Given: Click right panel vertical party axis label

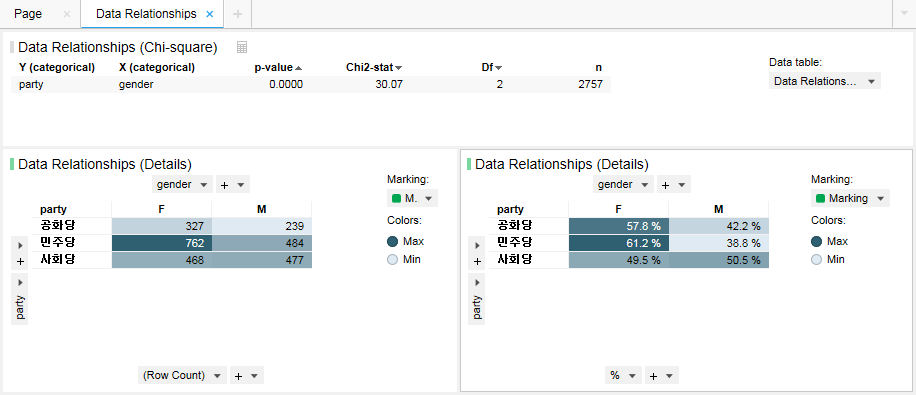Looking at the screenshot, I should point(477,307).
